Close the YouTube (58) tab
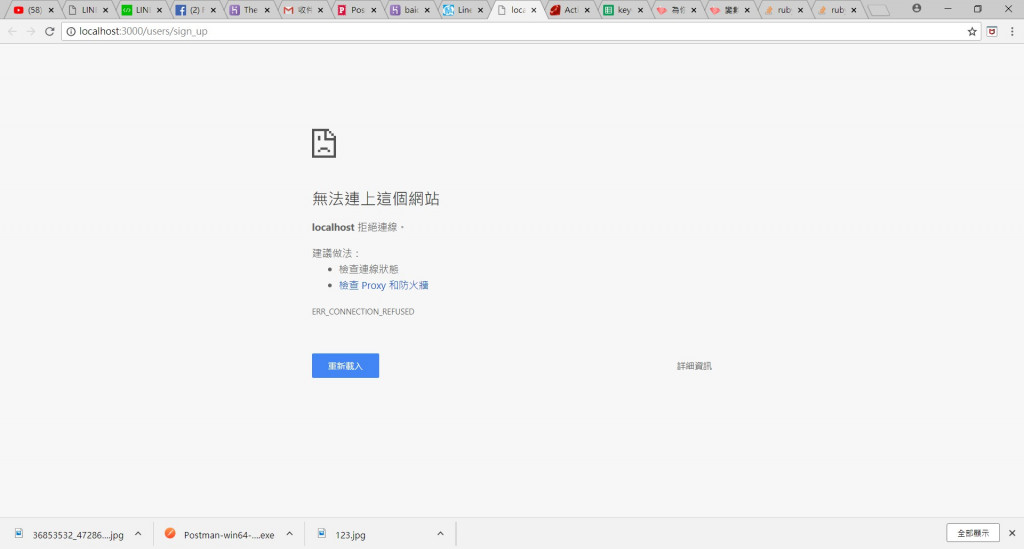1024x549 pixels. [x=51, y=10]
